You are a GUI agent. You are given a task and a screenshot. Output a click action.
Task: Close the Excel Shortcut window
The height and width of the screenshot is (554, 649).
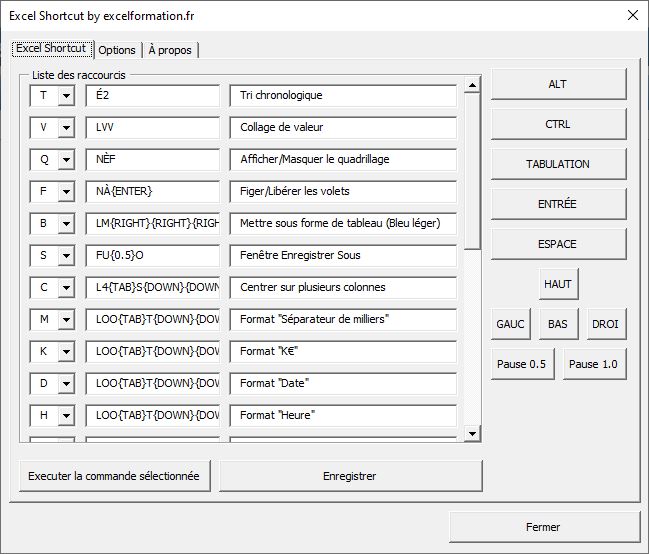(x=632, y=15)
